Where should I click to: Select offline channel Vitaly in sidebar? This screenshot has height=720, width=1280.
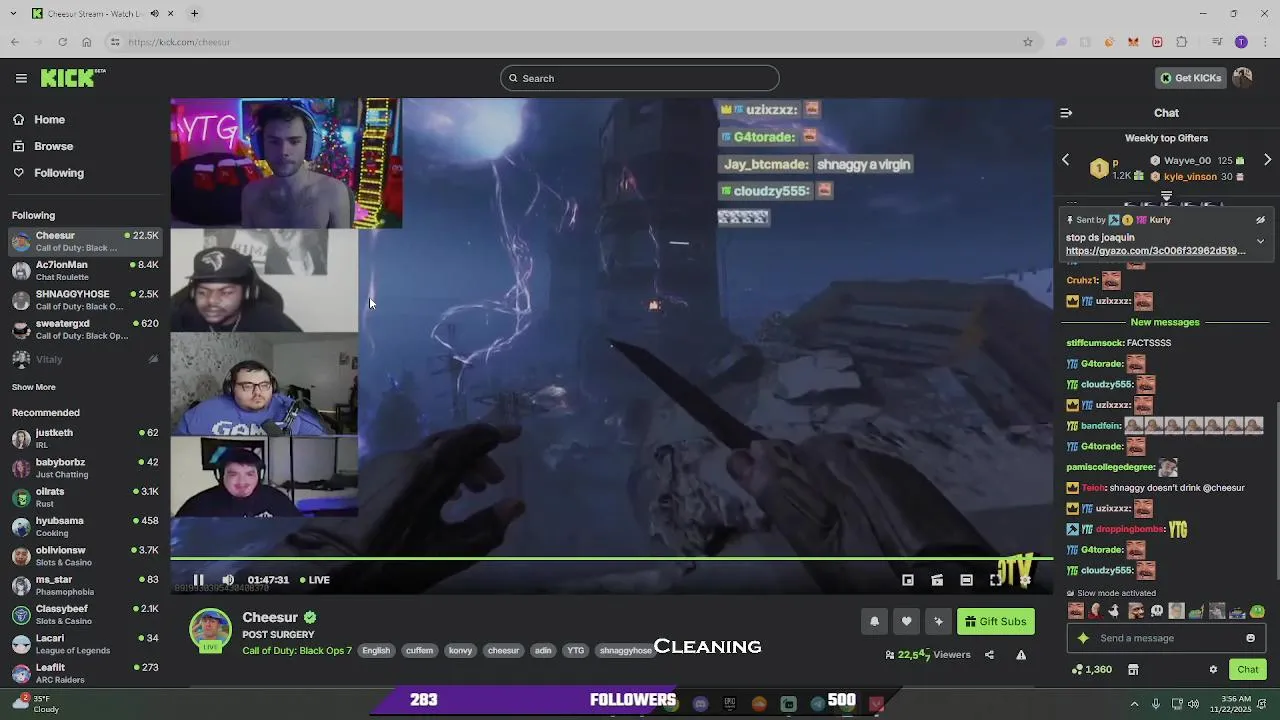pyautogui.click(x=85, y=359)
